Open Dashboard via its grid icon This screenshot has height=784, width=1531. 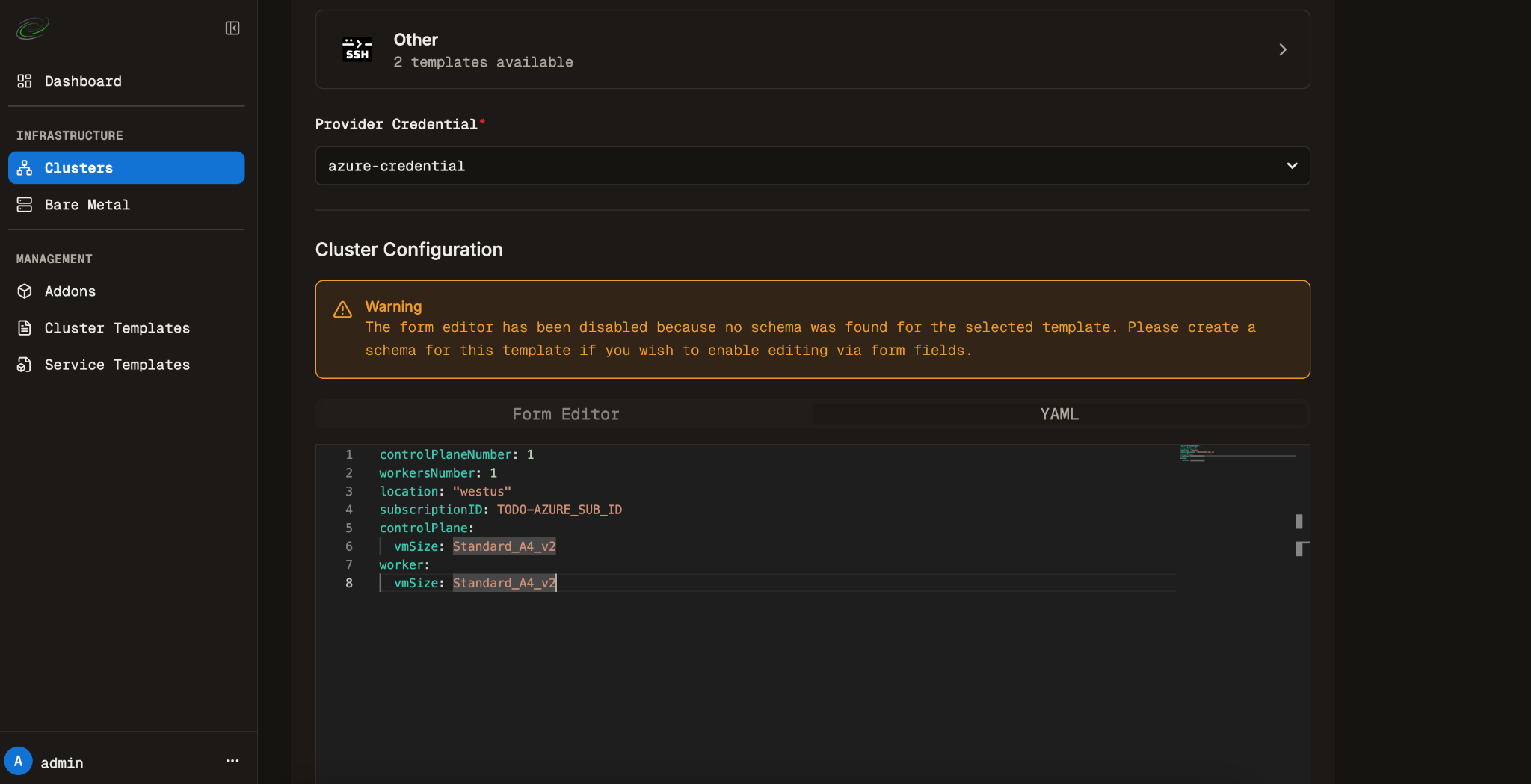coord(25,81)
